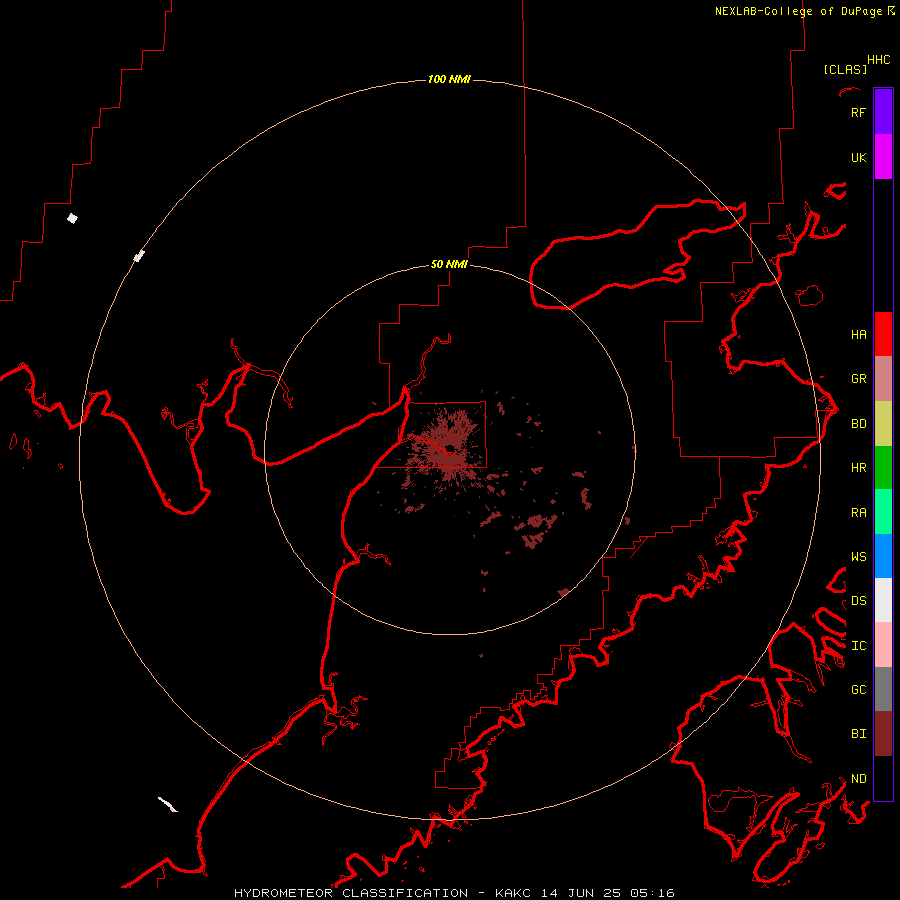
Task: Click the WS legend label
Action: coord(858,557)
